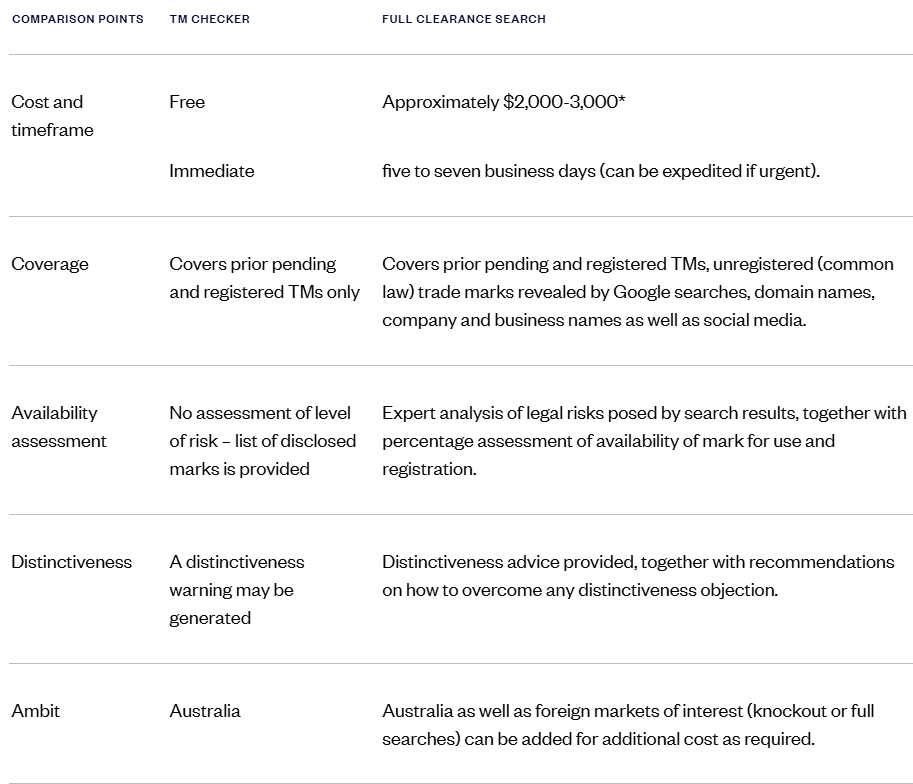Click the 'Australia' cell under TM Checker
This screenshot has width=913, height=784.
[x=204, y=711]
